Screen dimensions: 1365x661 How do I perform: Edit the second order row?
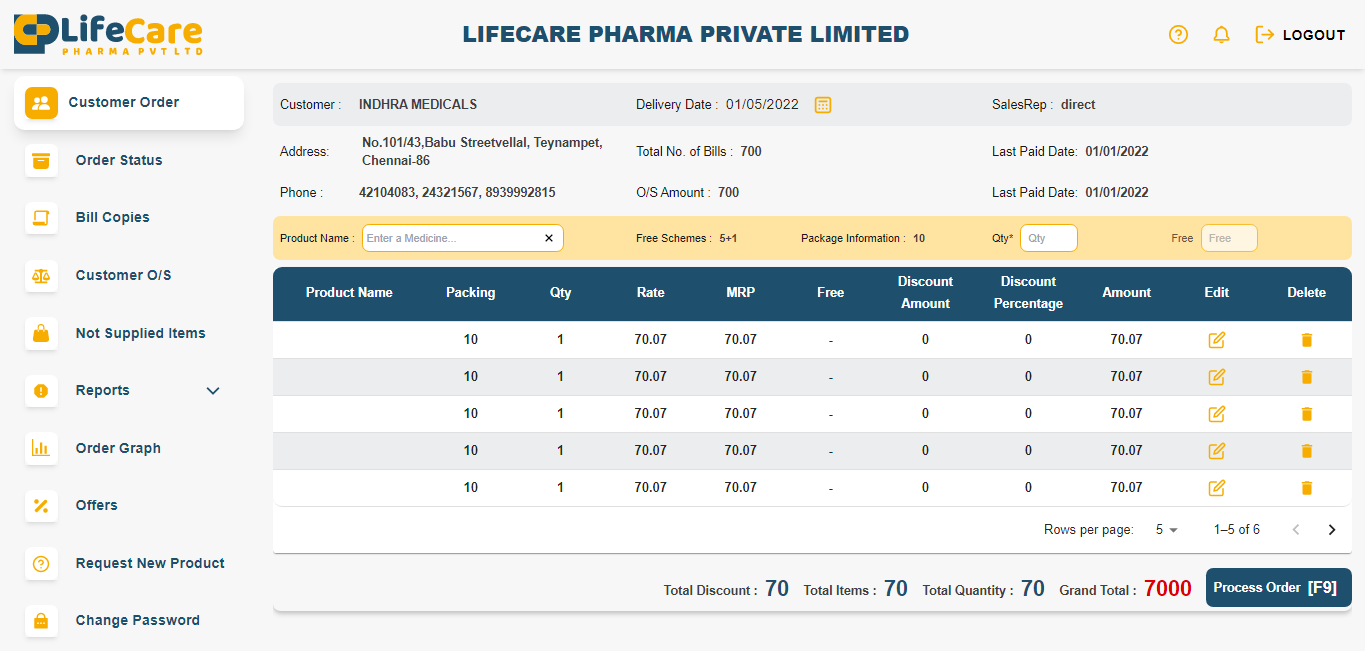click(x=1217, y=377)
